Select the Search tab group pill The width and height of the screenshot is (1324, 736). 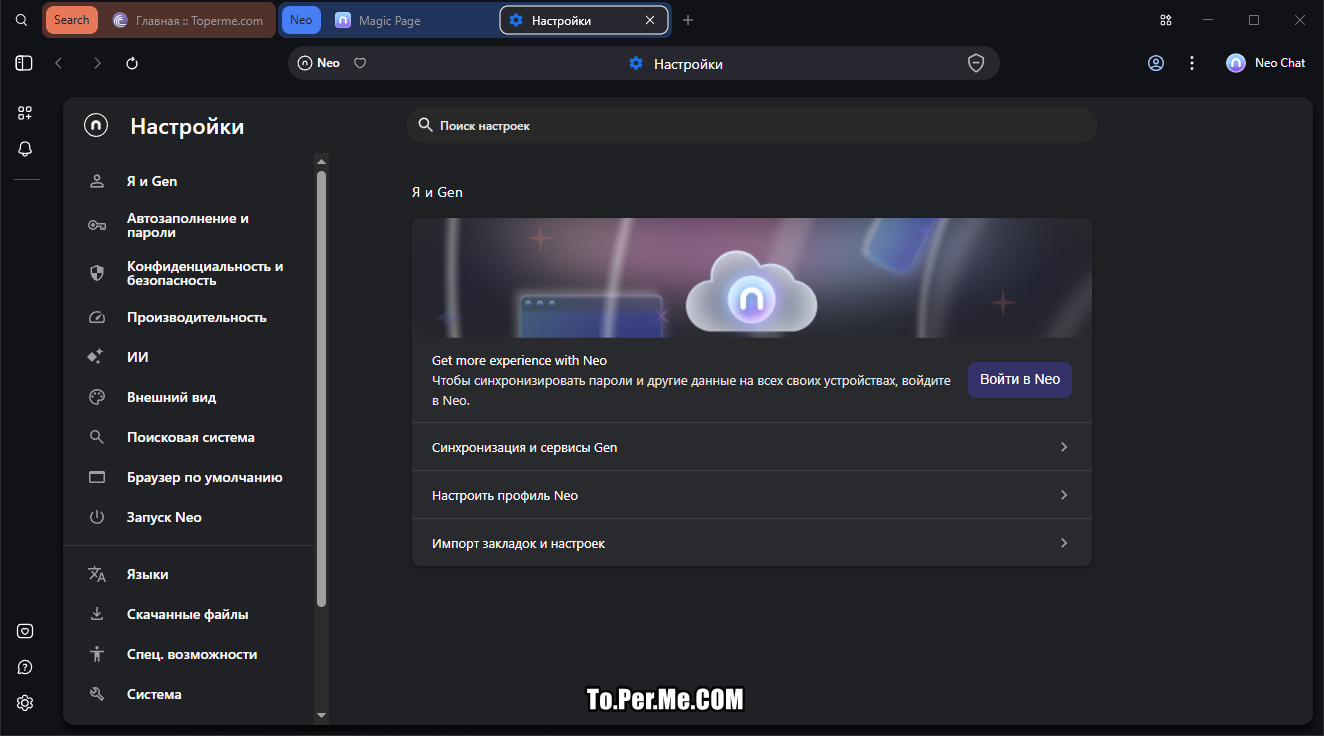point(72,20)
